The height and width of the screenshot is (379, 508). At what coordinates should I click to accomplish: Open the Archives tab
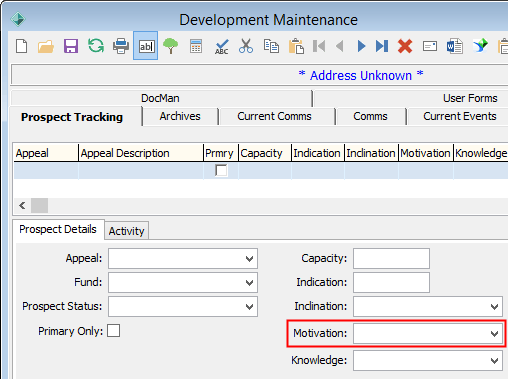click(x=180, y=116)
